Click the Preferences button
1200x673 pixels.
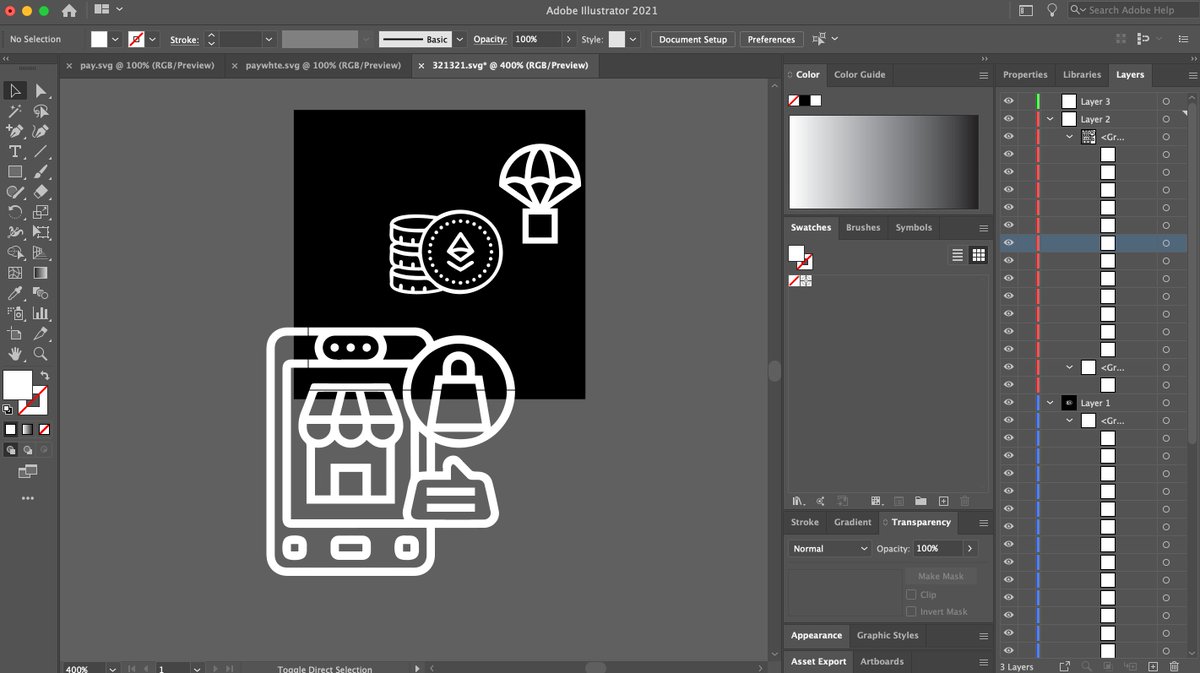click(x=771, y=39)
